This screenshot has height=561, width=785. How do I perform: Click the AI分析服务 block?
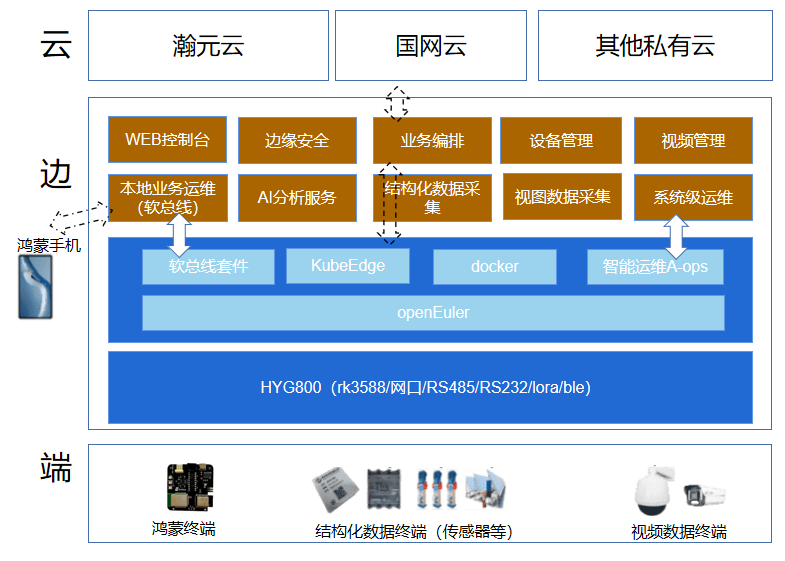(297, 198)
